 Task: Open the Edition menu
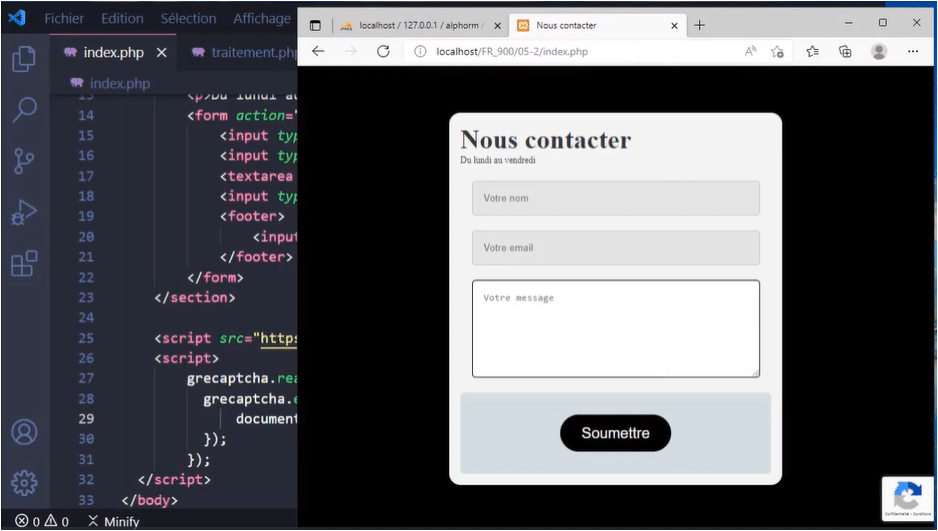point(122,19)
